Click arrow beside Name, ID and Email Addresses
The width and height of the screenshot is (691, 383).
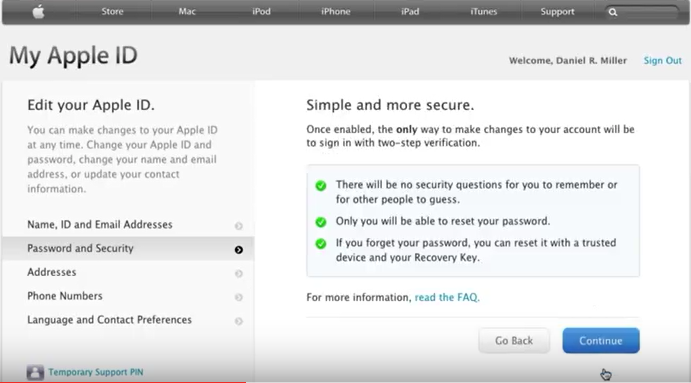(238, 226)
